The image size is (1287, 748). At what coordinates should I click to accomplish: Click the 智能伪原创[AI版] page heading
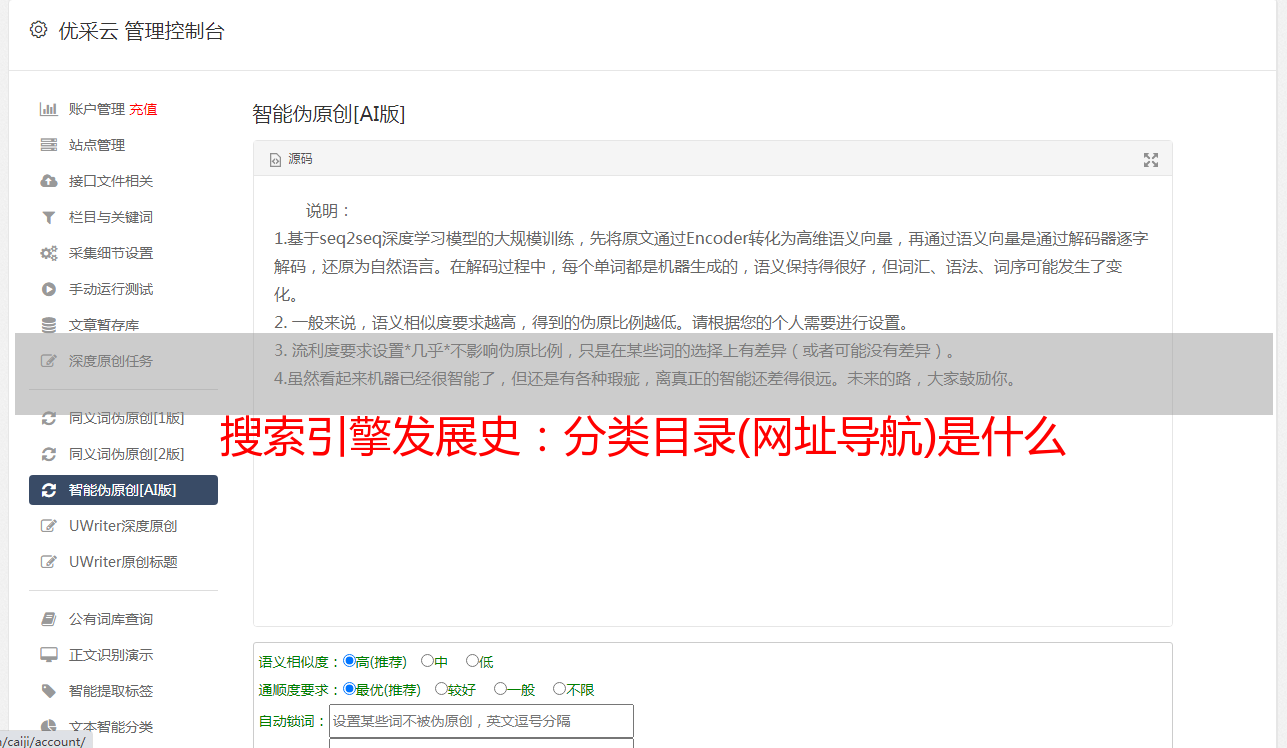[329, 114]
